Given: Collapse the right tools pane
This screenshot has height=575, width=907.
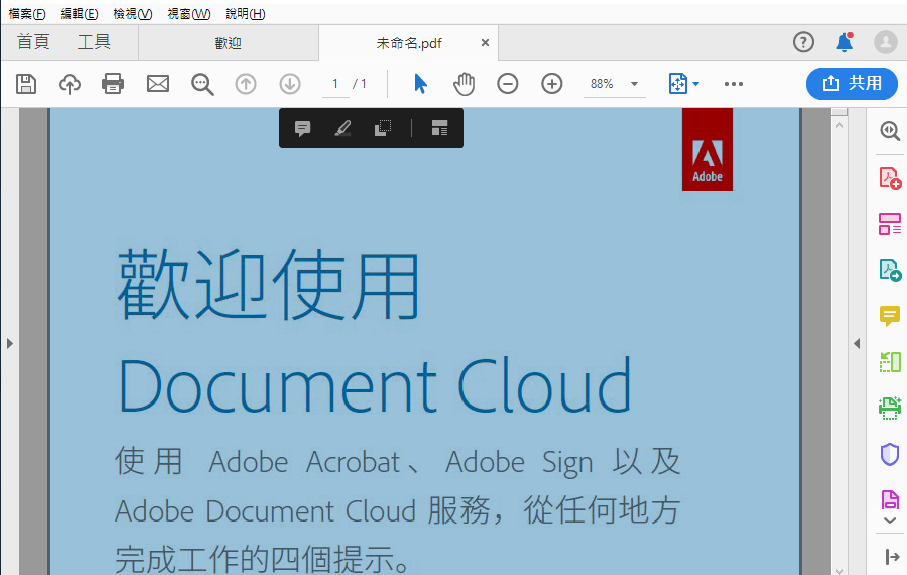Looking at the screenshot, I should pos(856,343).
